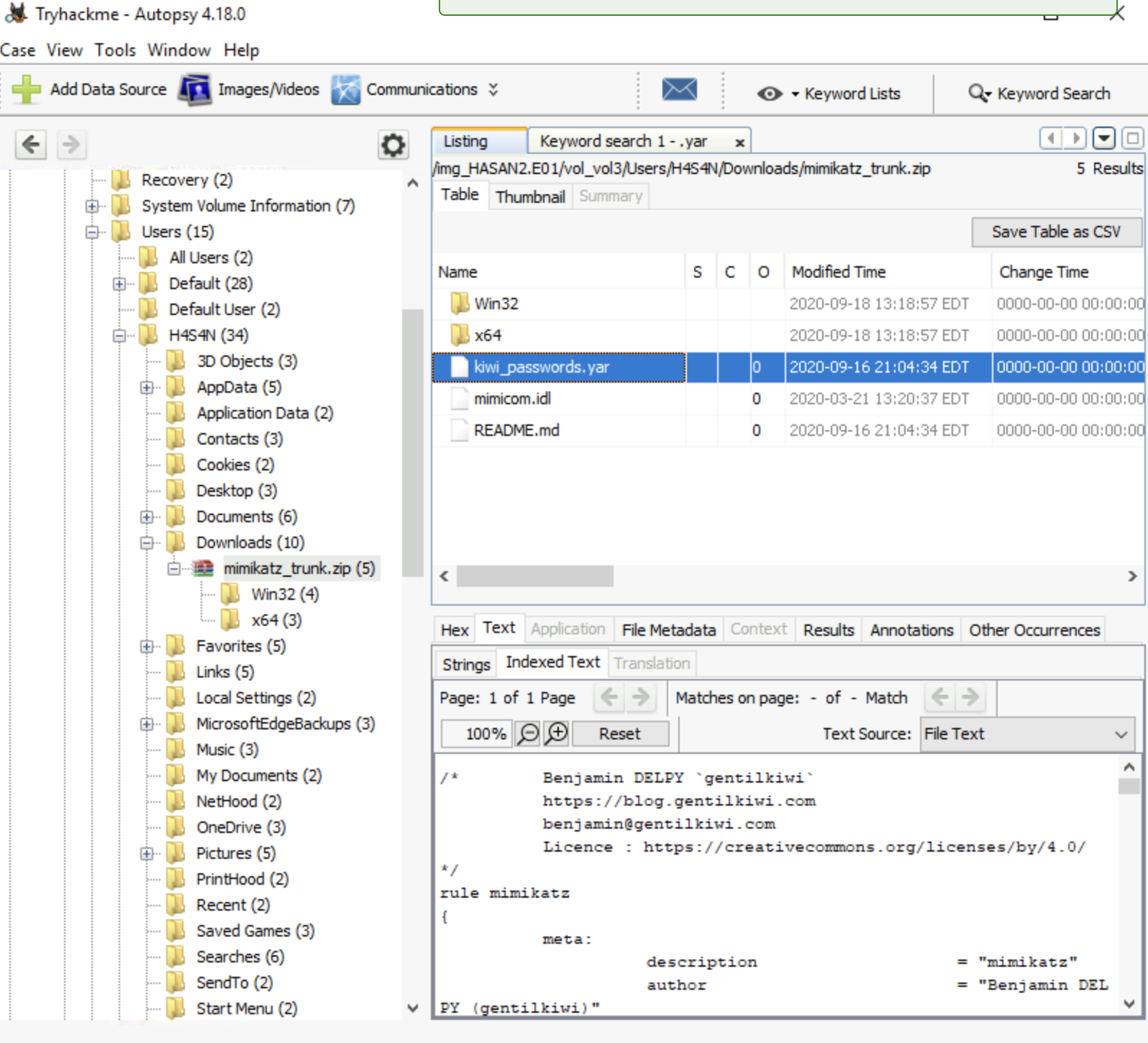
Task: Open the Results tab
Action: 829,630
